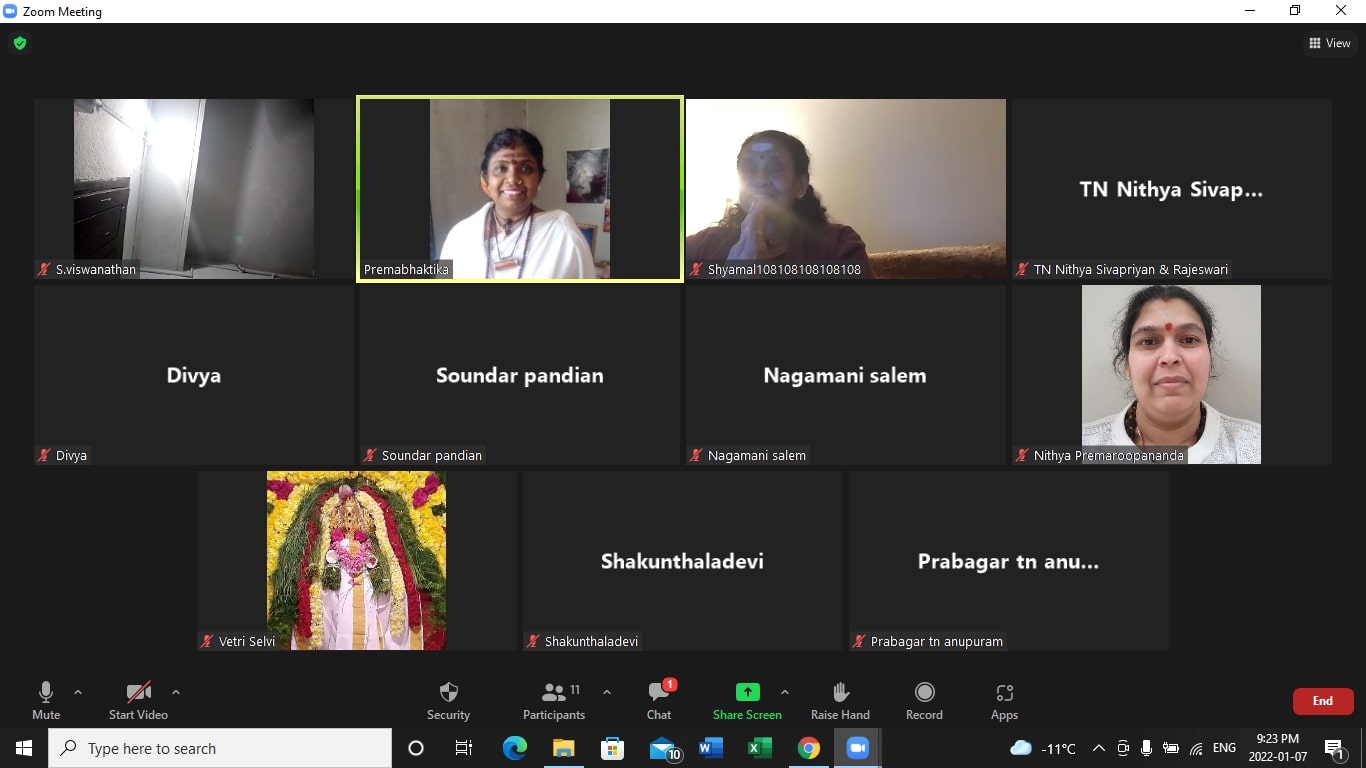Screen dimensions: 1366x768
Task: Click the Windows taskbar search box
Action: point(220,748)
